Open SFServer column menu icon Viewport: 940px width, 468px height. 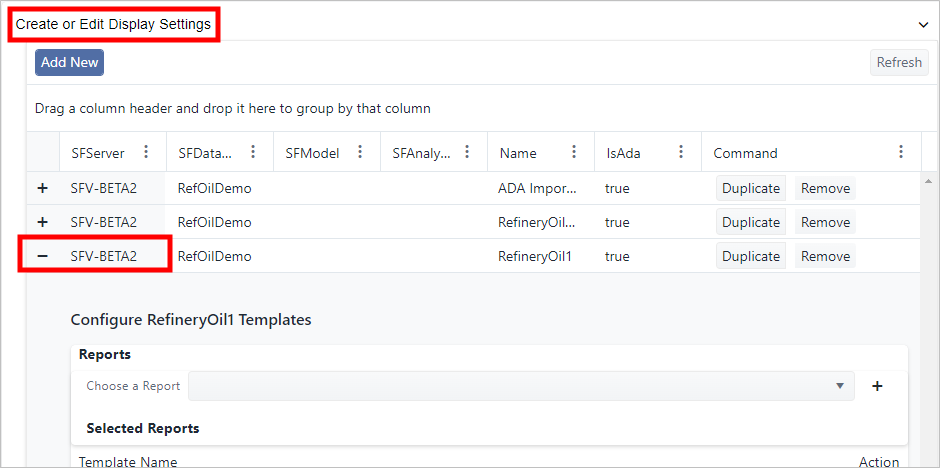147,152
